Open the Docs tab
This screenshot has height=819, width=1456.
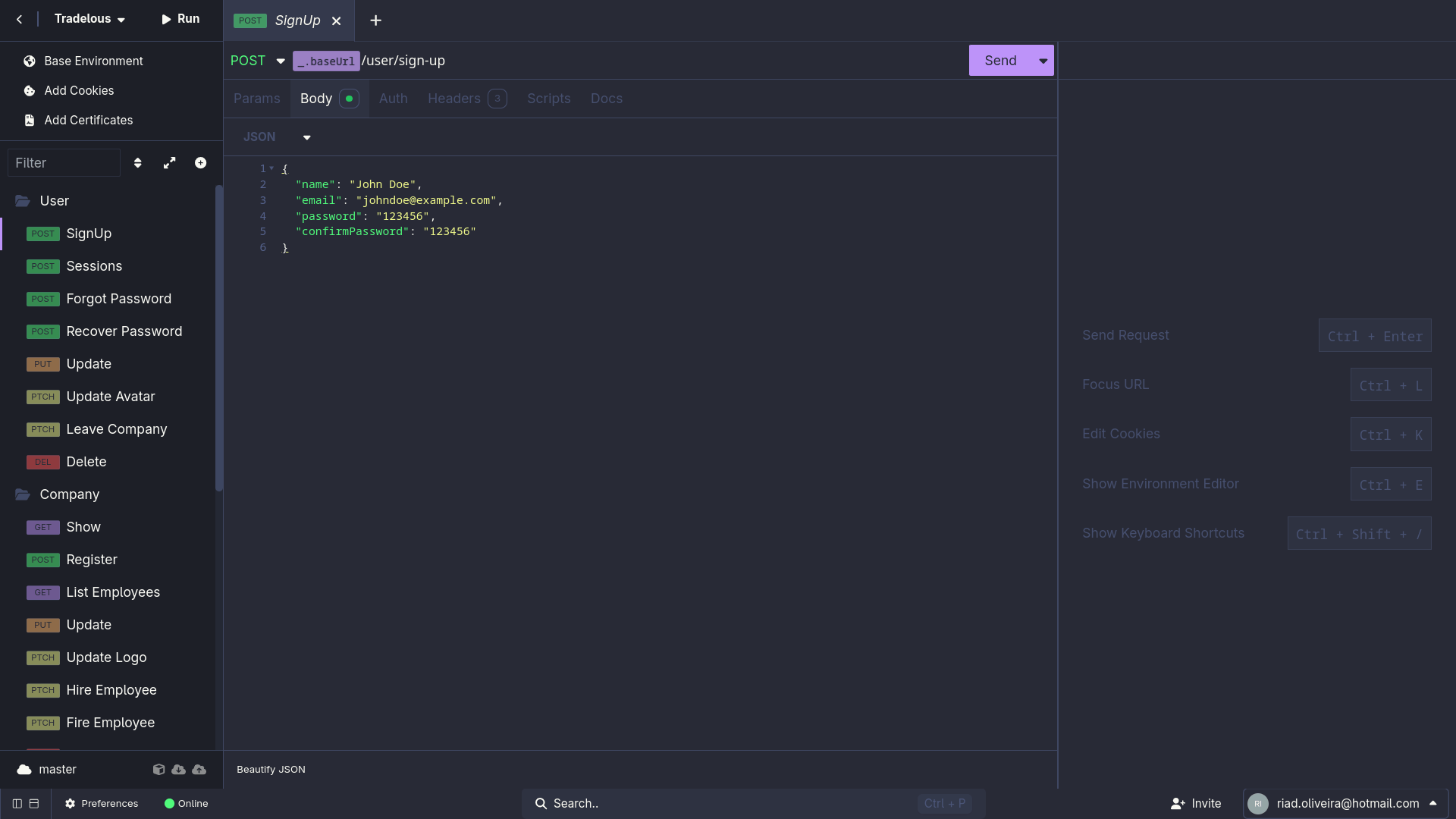tap(607, 99)
